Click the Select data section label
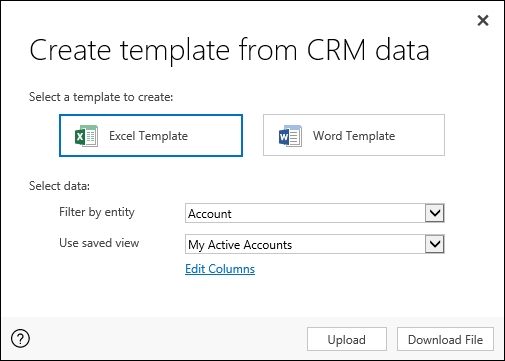 click(59, 186)
